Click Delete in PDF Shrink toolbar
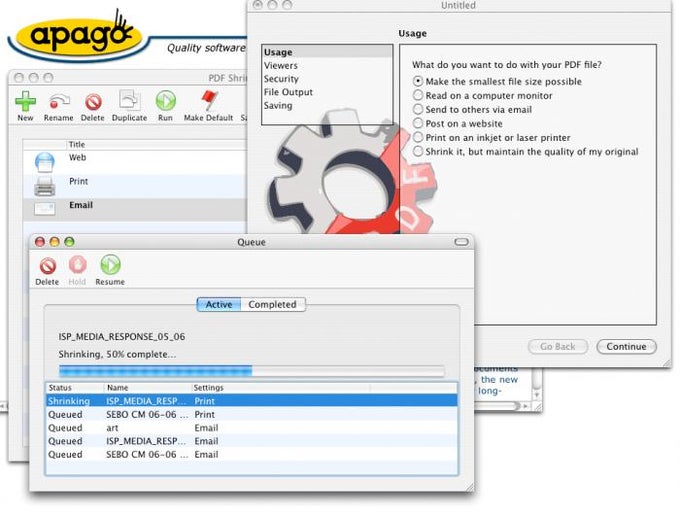The image size is (680, 513). pyautogui.click(x=93, y=102)
